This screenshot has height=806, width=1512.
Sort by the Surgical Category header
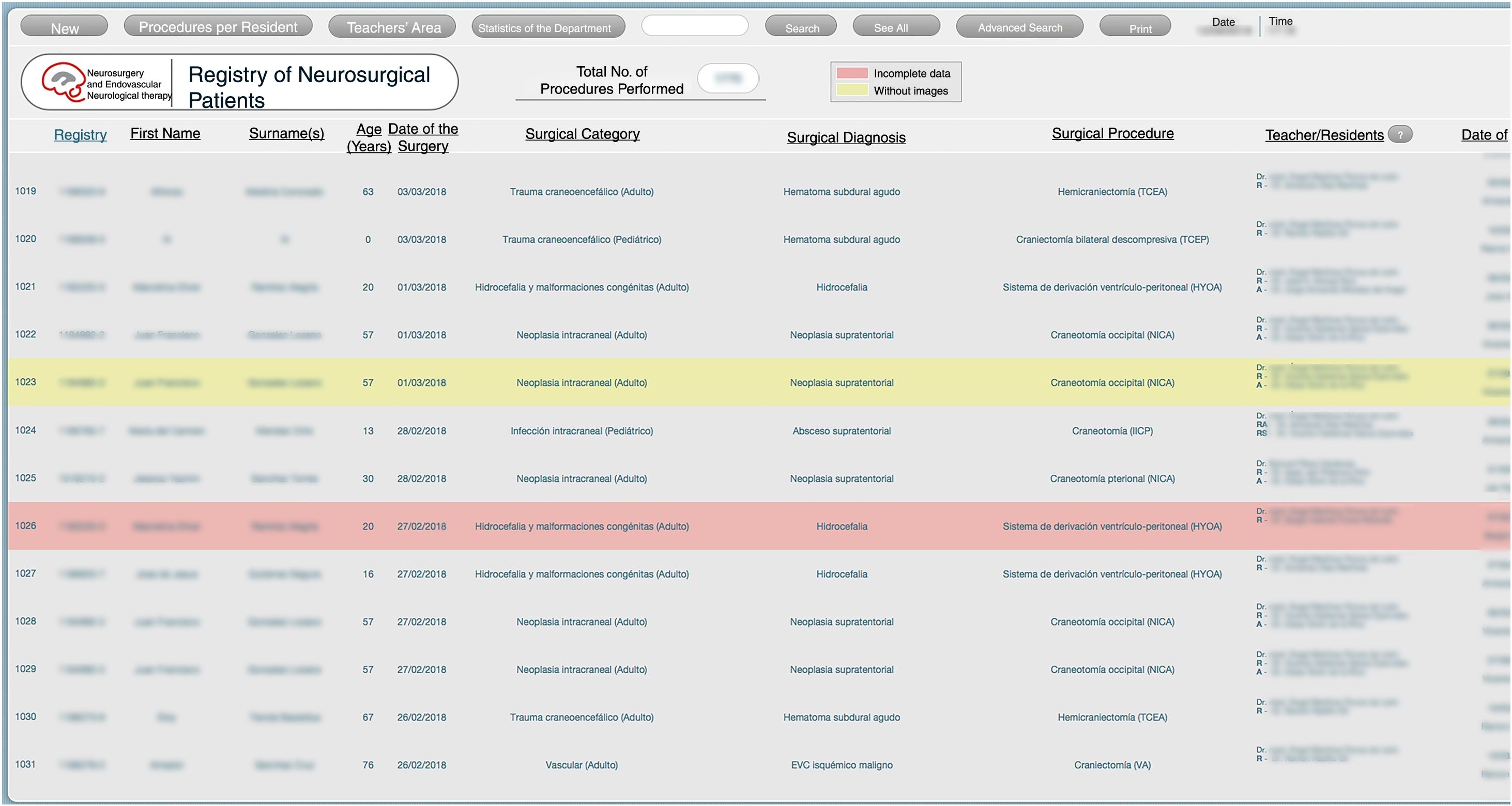click(x=582, y=134)
